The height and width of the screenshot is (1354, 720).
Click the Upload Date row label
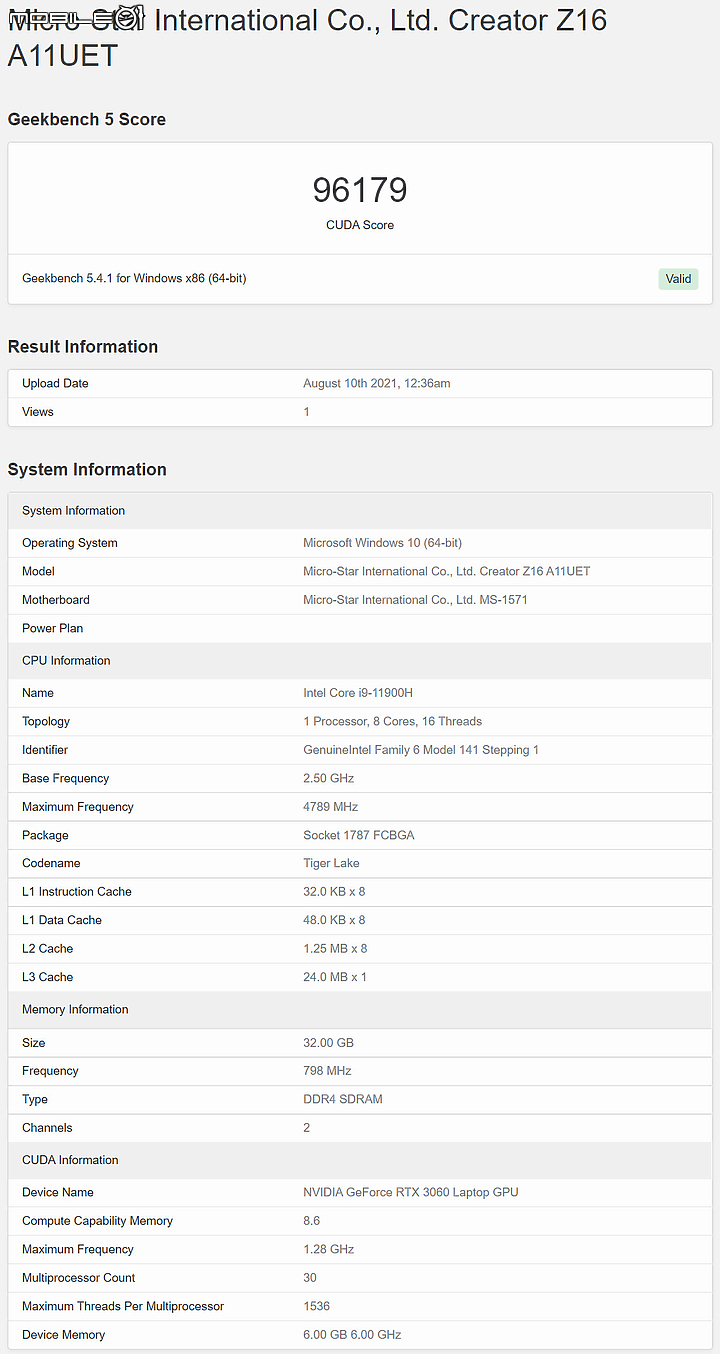(55, 383)
